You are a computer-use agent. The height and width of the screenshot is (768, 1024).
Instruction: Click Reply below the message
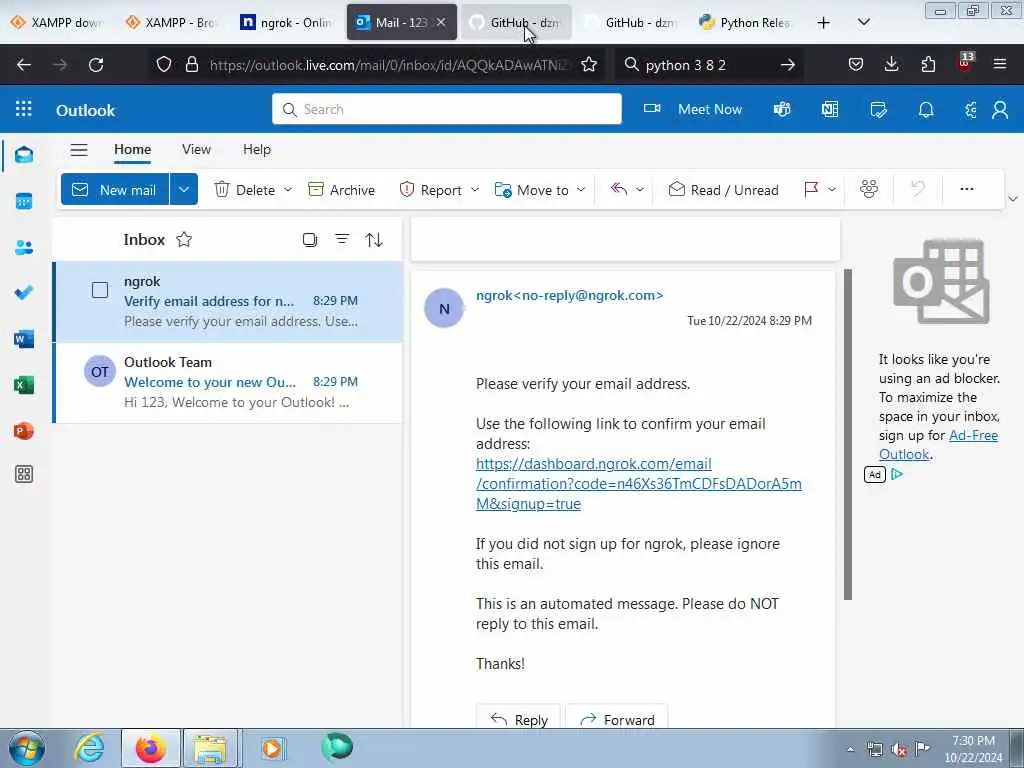click(519, 719)
